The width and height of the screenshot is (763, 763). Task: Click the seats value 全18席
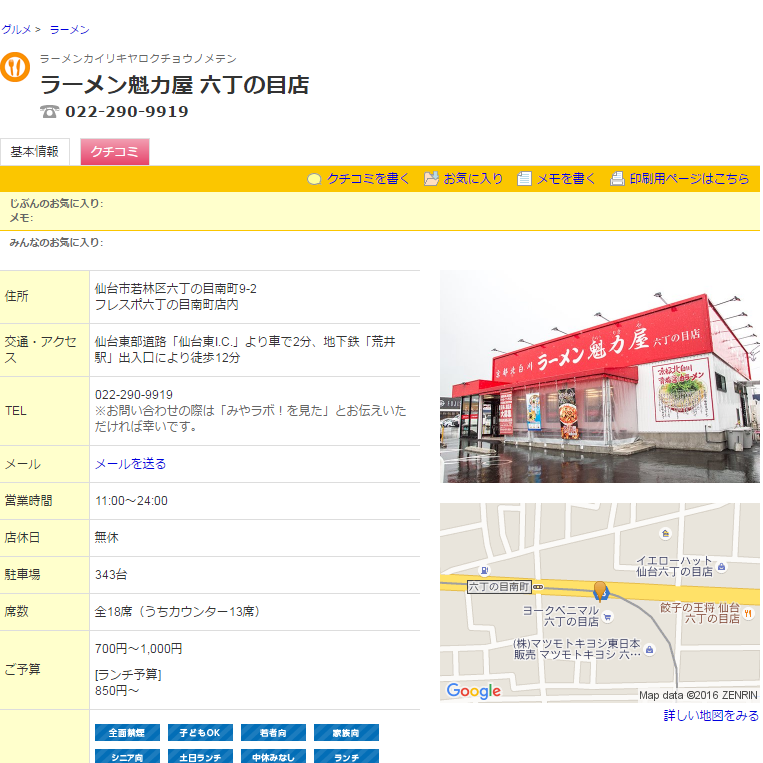(x=113, y=612)
